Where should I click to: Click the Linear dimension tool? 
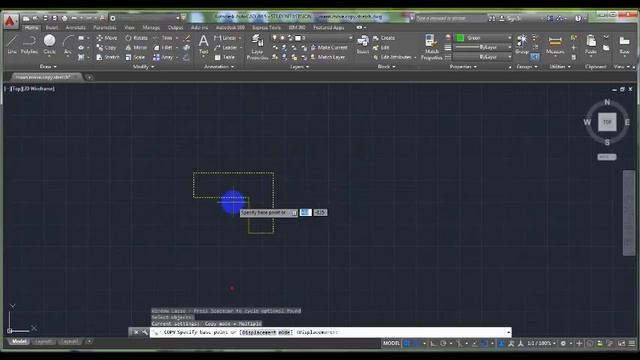click(225, 38)
